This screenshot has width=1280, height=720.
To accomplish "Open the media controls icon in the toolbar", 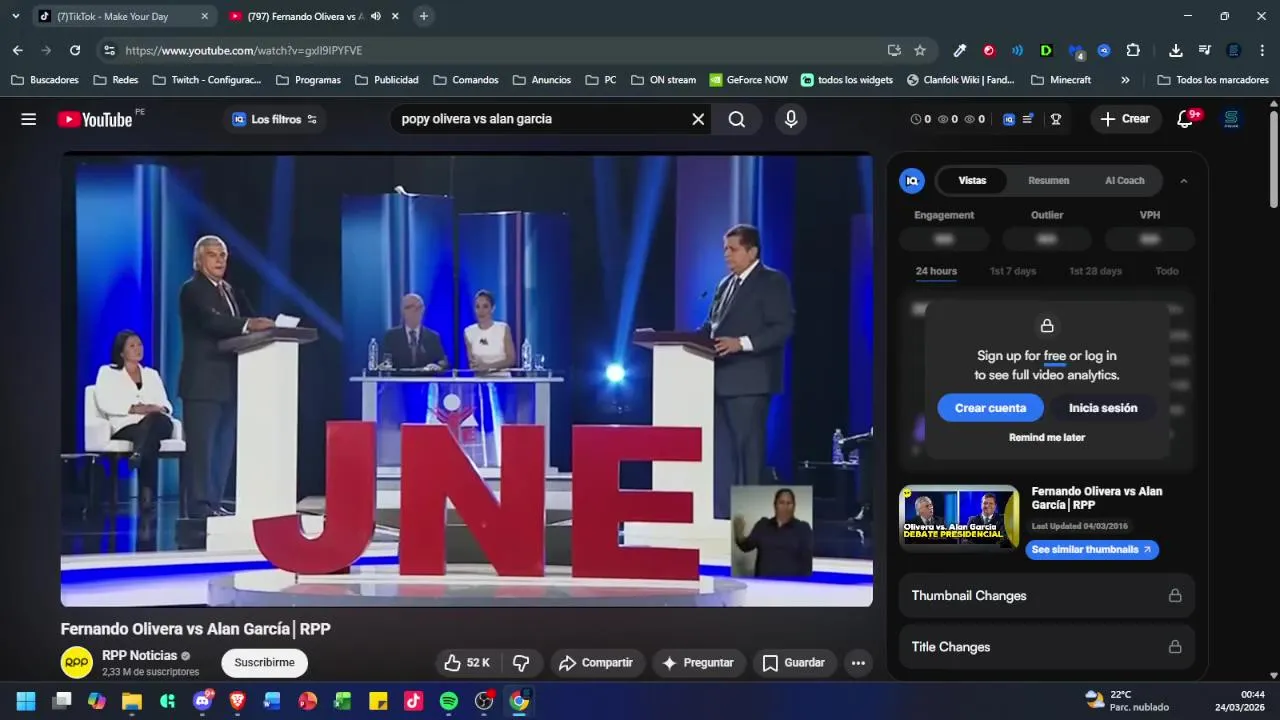I will point(1204,50).
